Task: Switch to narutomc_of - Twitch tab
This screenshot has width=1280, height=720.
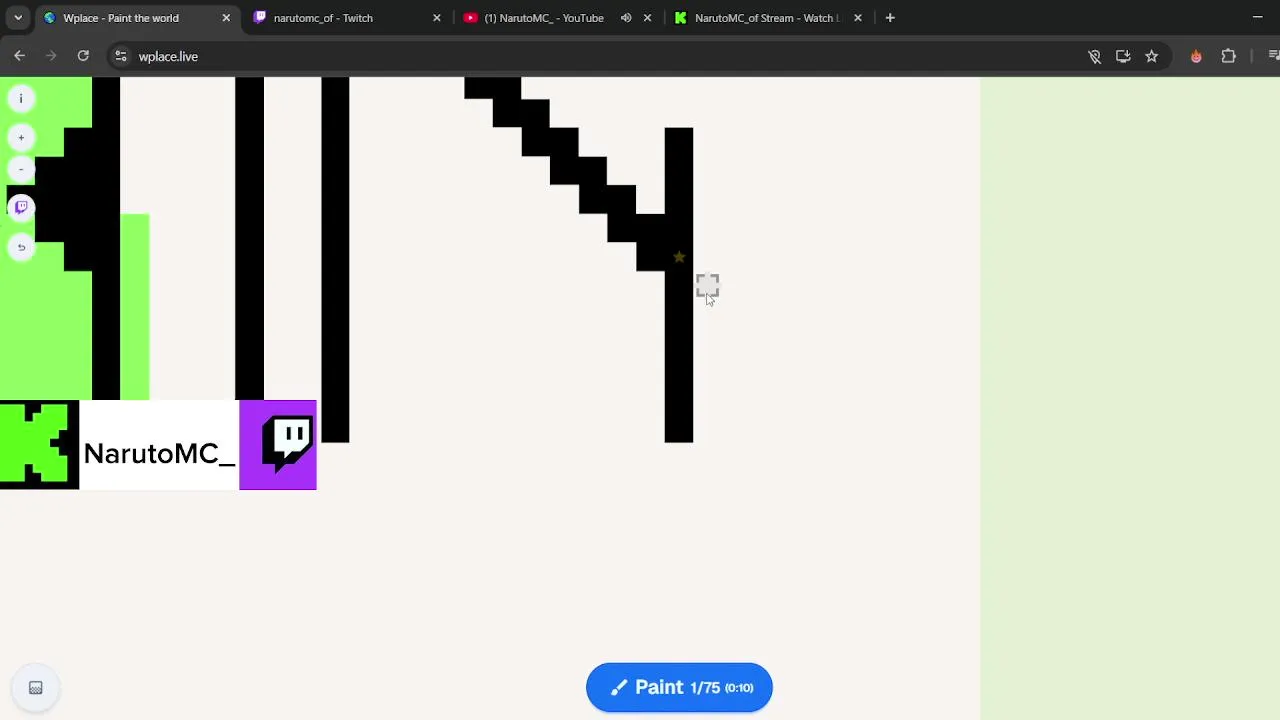Action: [x=347, y=18]
